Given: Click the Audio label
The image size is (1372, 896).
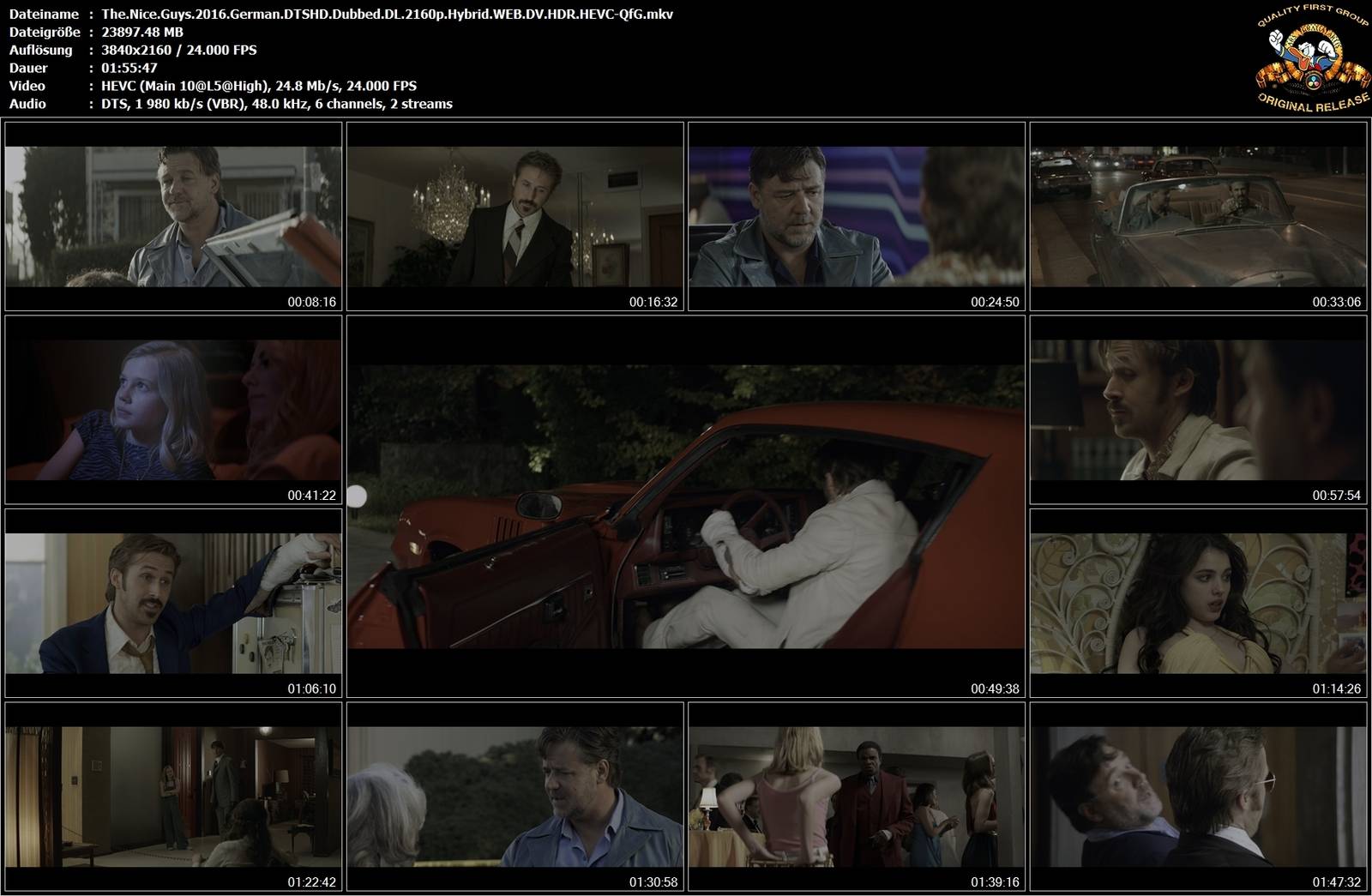Looking at the screenshot, I should [27, 104].
